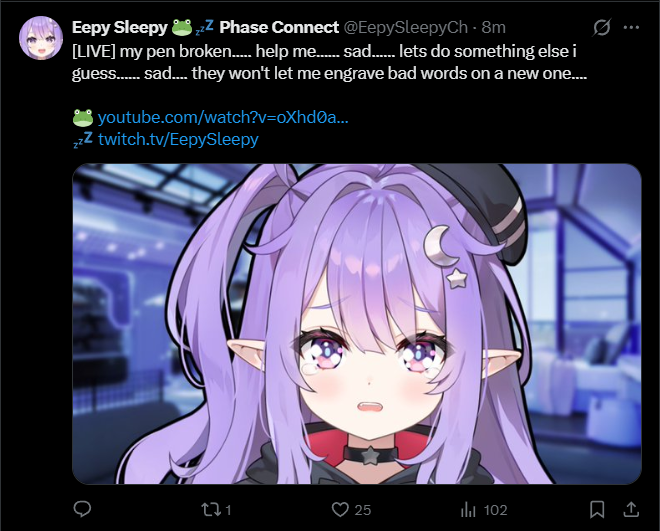
Task: Enlarge the purple-haired anime girl image
Action: click(357, 324)
